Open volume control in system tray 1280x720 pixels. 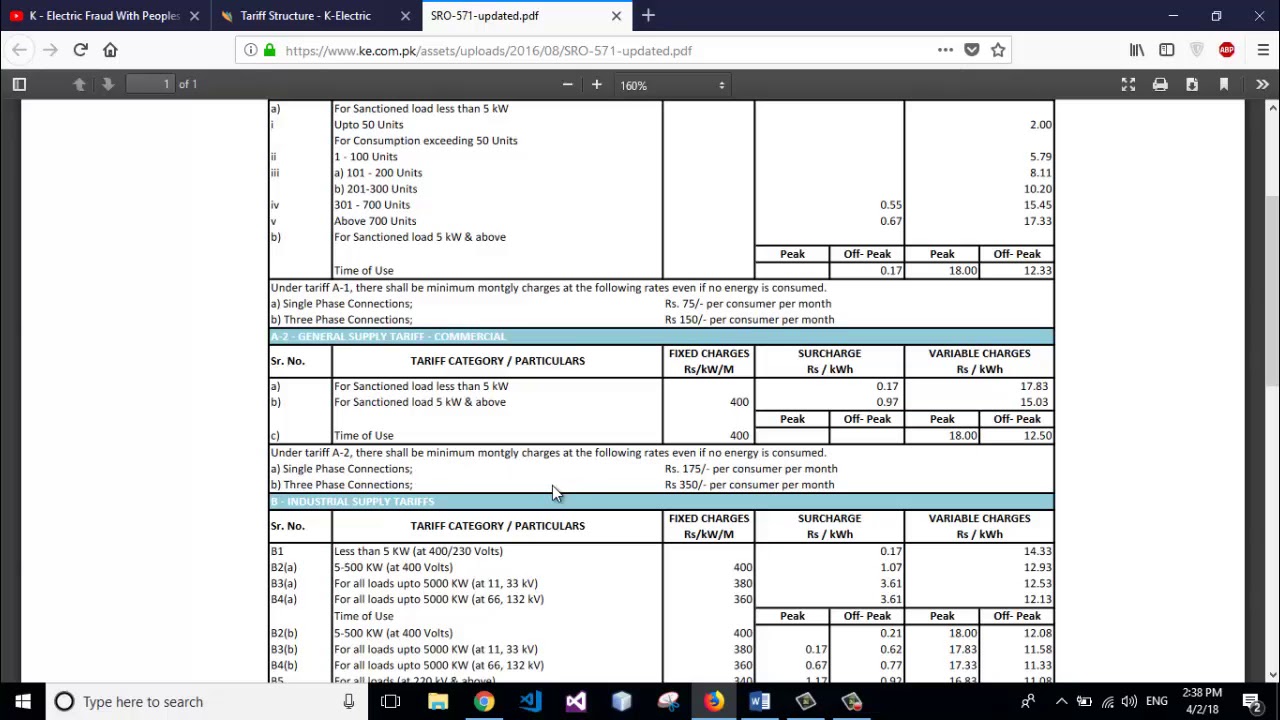(1129, 702)
